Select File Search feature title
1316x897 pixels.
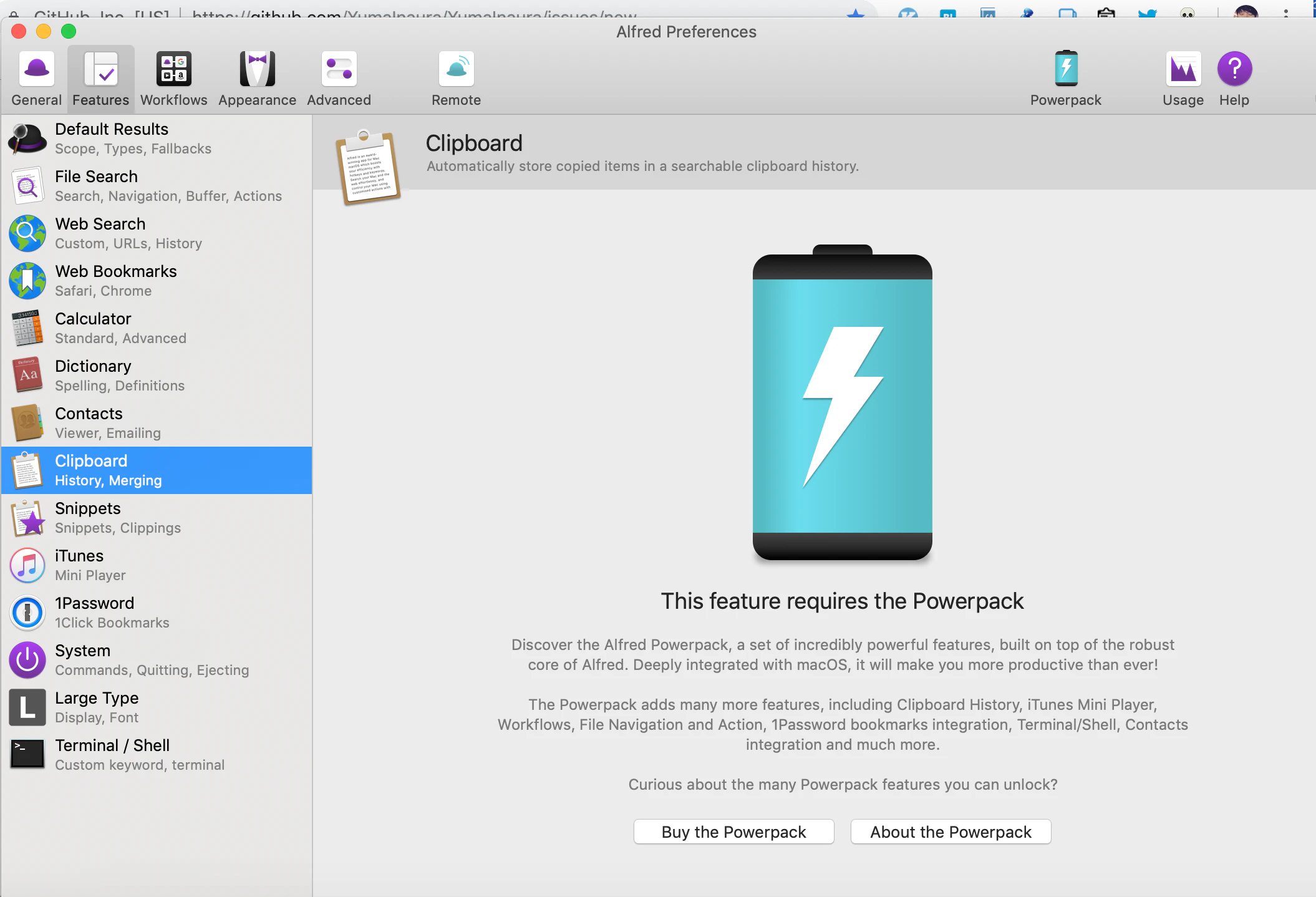click(x=96, y=177)
